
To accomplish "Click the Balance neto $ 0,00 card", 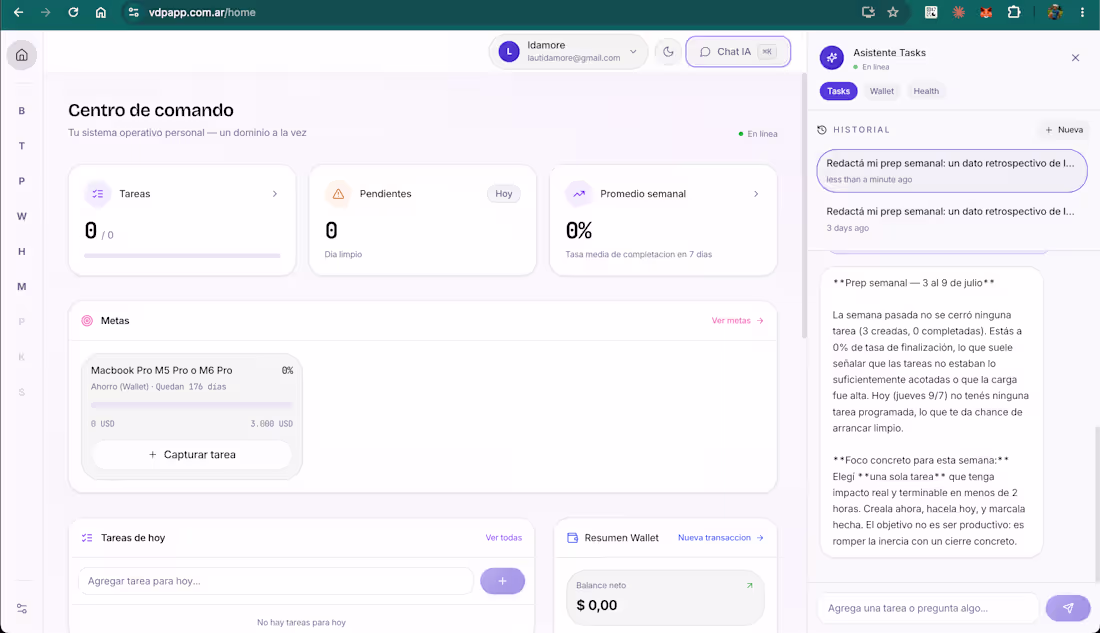I will pyautogui.click(x=665, y=597).
